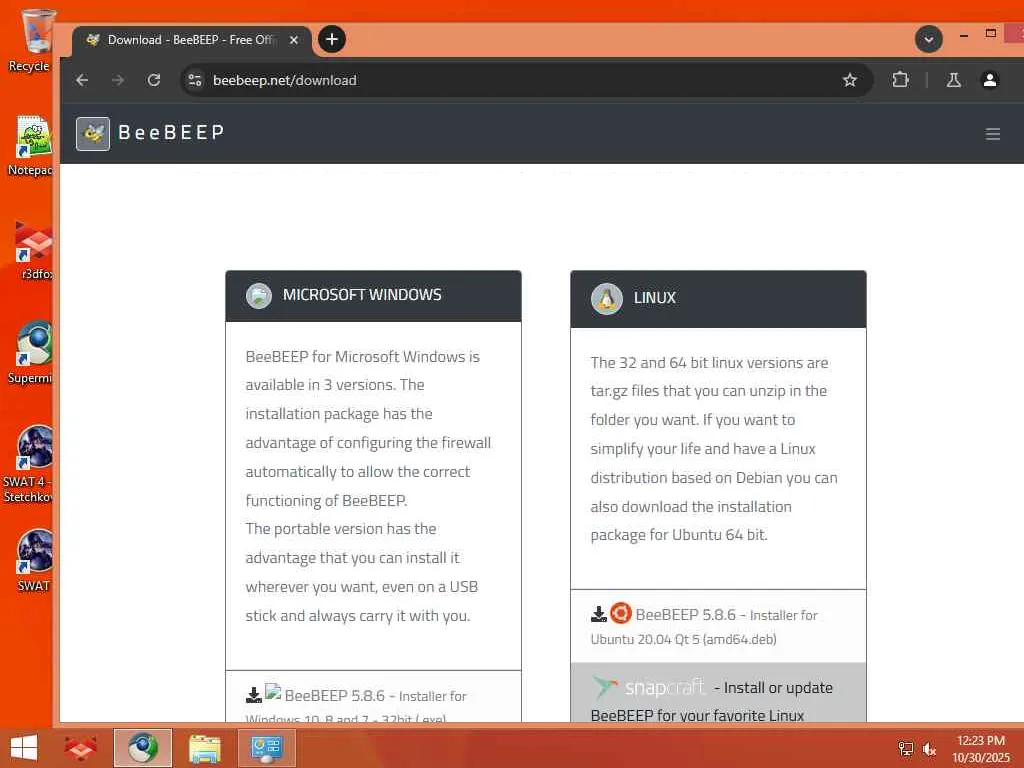1024x768 pixels.
Task: Switch to Supermium browser in taskbar
Action: point(143,748)
